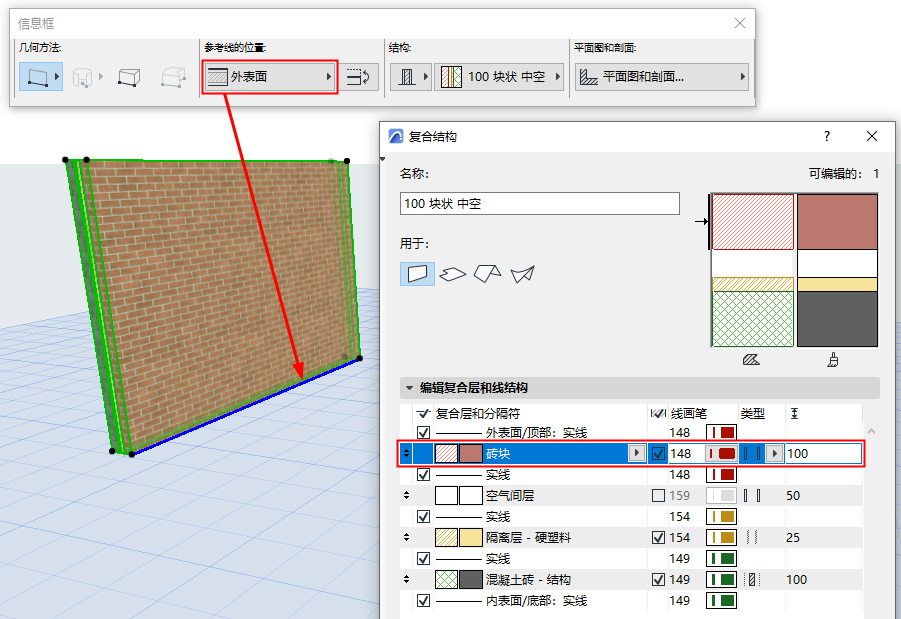The width and height of the screenshot is (901, 619).
Task: Expand the straight wall geometry method arrow
Action: [57, 76]
